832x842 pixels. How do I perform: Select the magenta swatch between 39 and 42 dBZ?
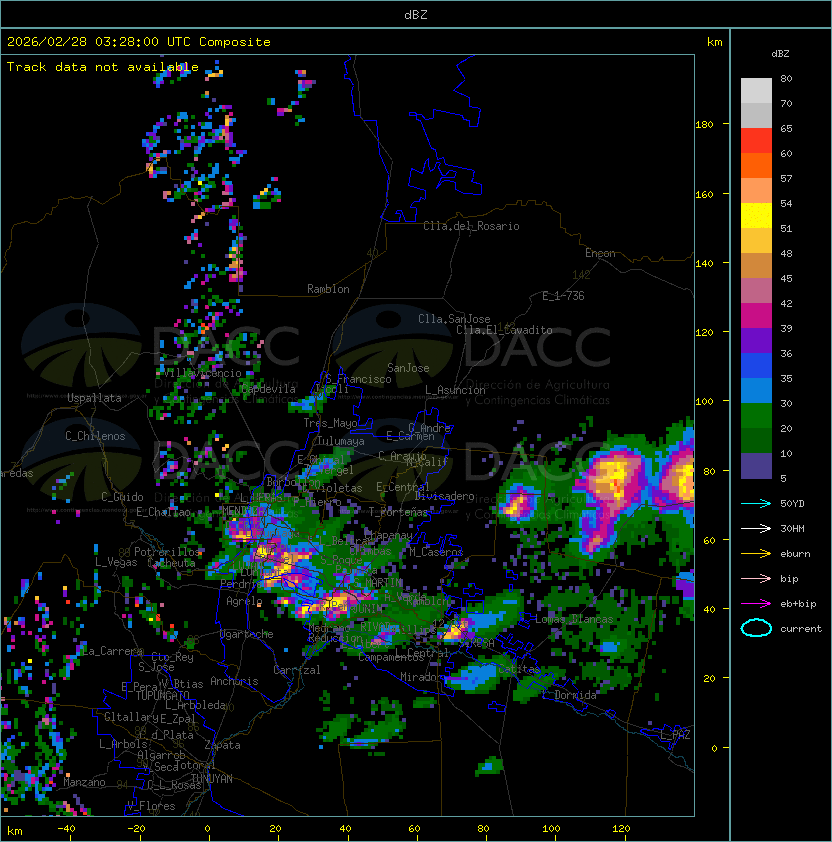click(x=756, y=316)
